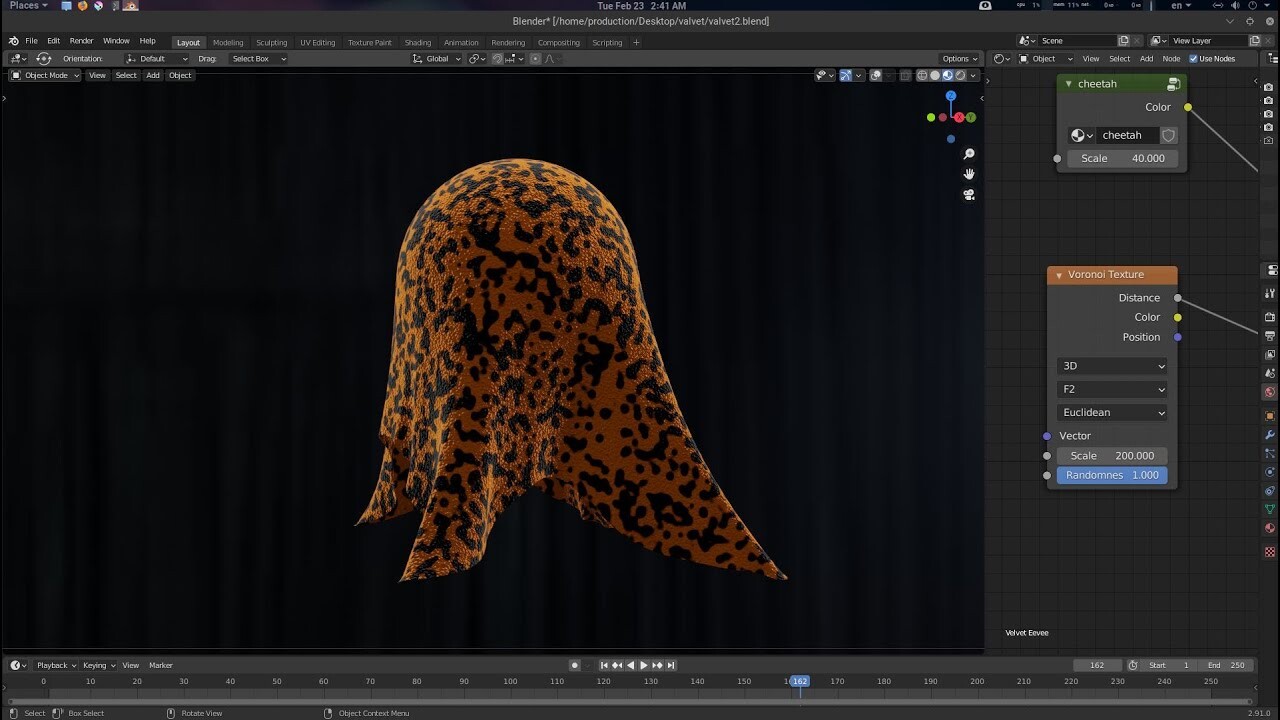Open the Render menu in the top menu bar
The image size is (1280, 720).
(x=81, y=40)
